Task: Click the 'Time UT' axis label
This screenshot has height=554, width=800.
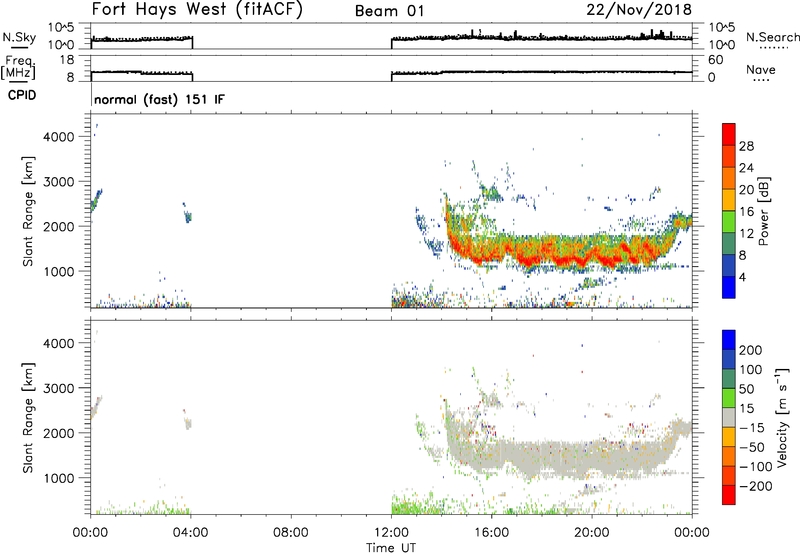Action: tap(391, 547)
